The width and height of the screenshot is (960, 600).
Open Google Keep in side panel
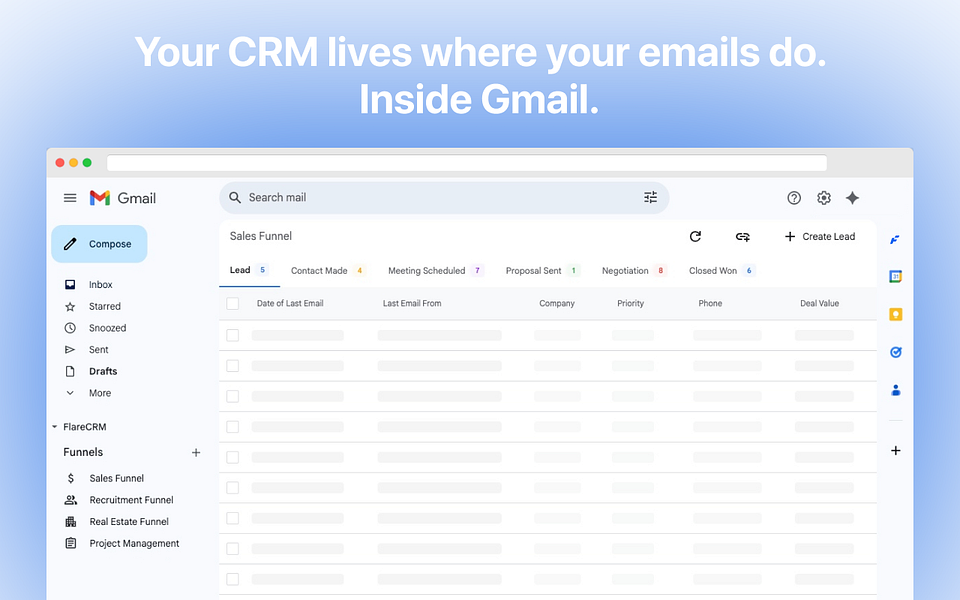point(895,314)
